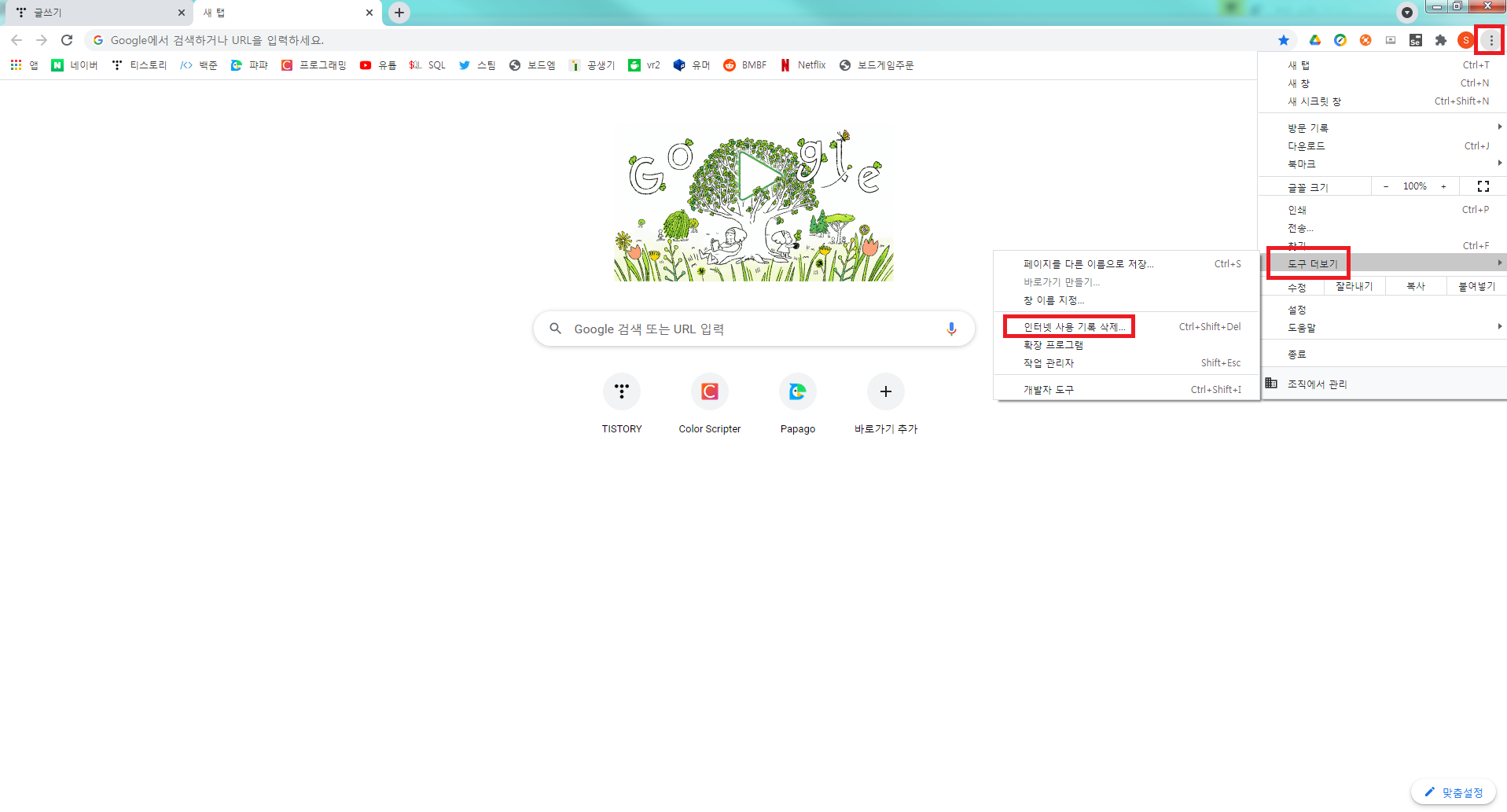Start voice search with microphone icon

coord(951,329)
